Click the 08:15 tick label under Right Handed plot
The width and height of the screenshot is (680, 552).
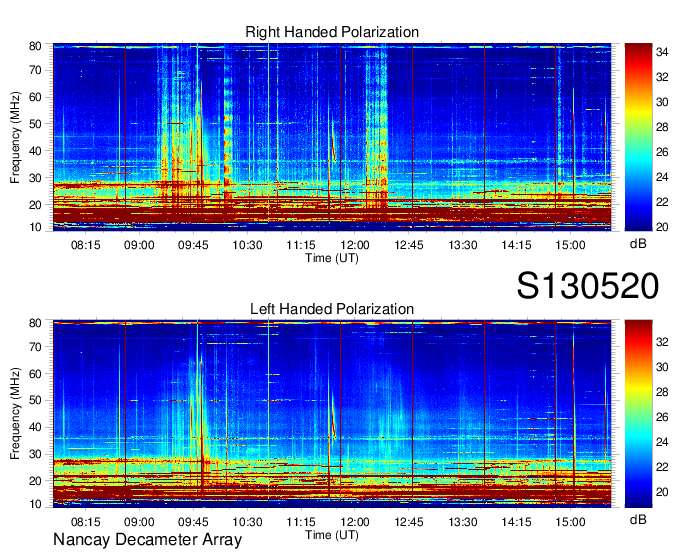(x=85, y=245)
